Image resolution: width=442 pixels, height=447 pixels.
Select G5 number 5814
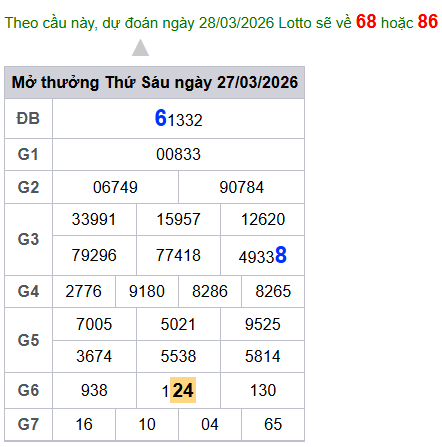[263, 356]
